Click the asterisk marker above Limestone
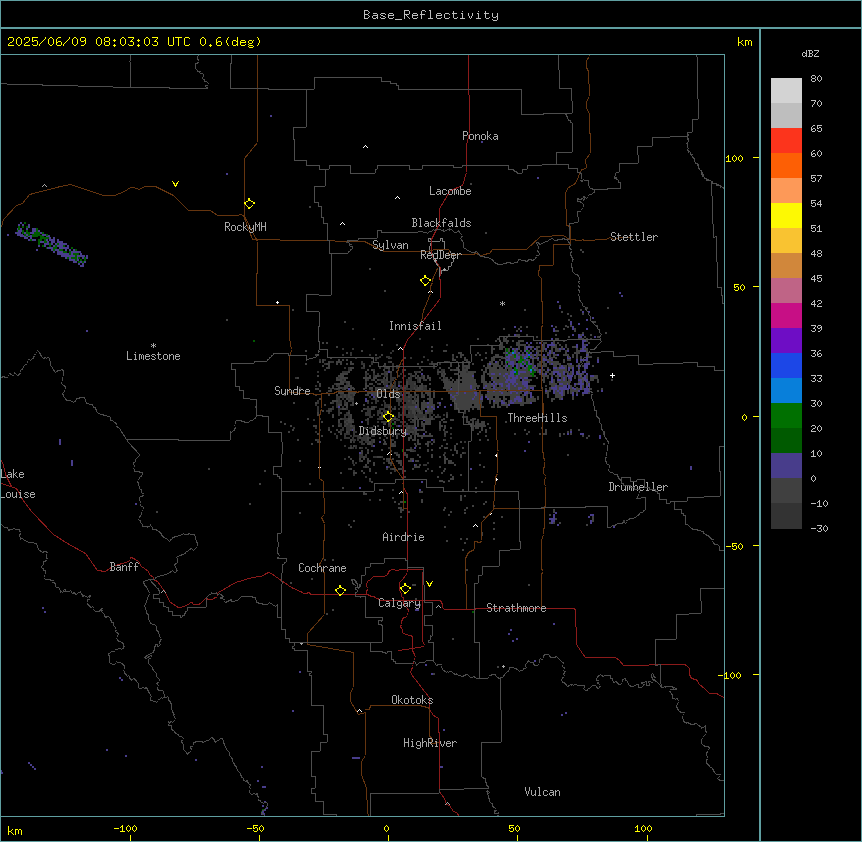This screenshot has width=862, height=842. (x=153, y=346)
